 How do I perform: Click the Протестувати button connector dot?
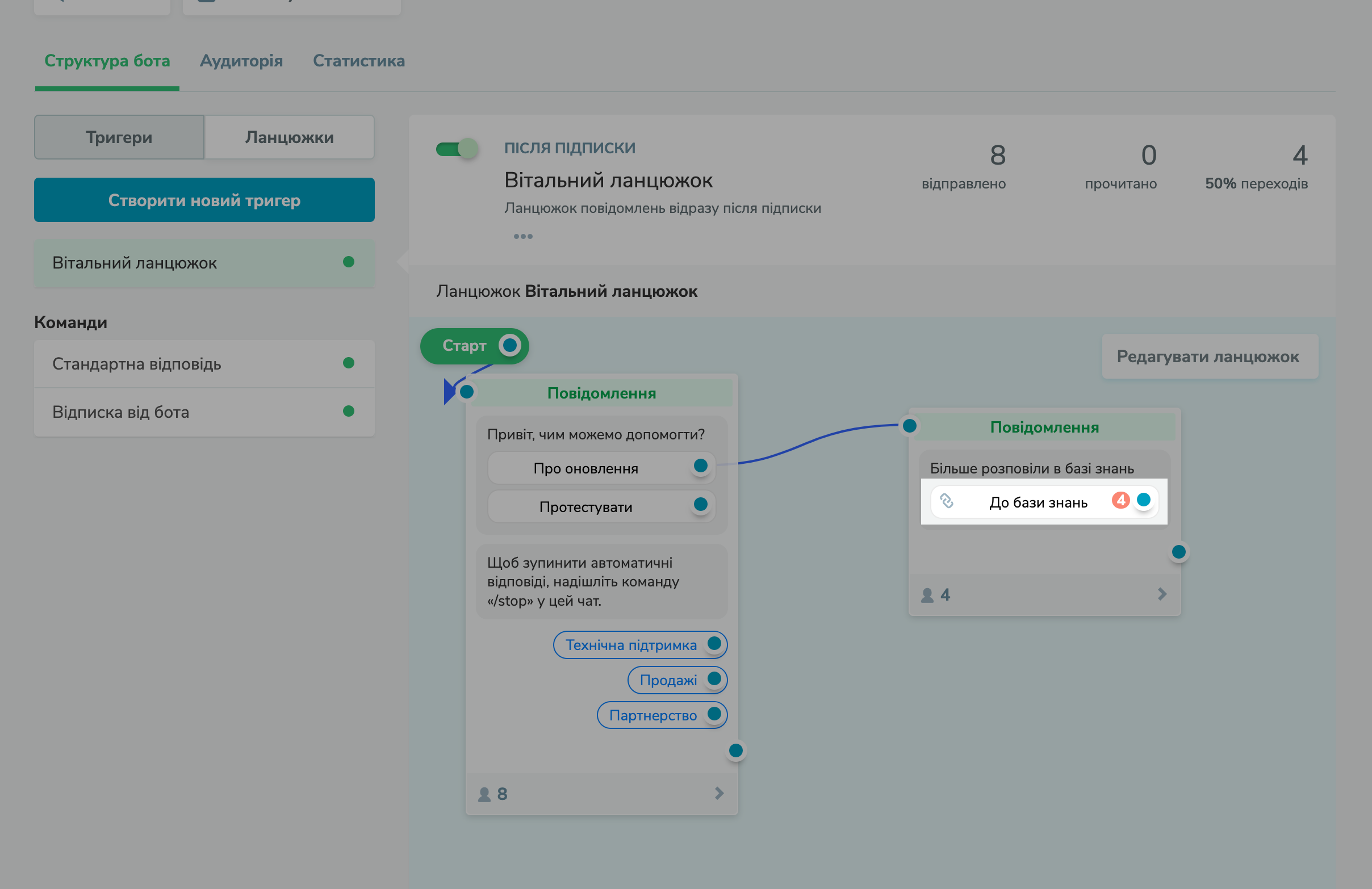(700, 504)
